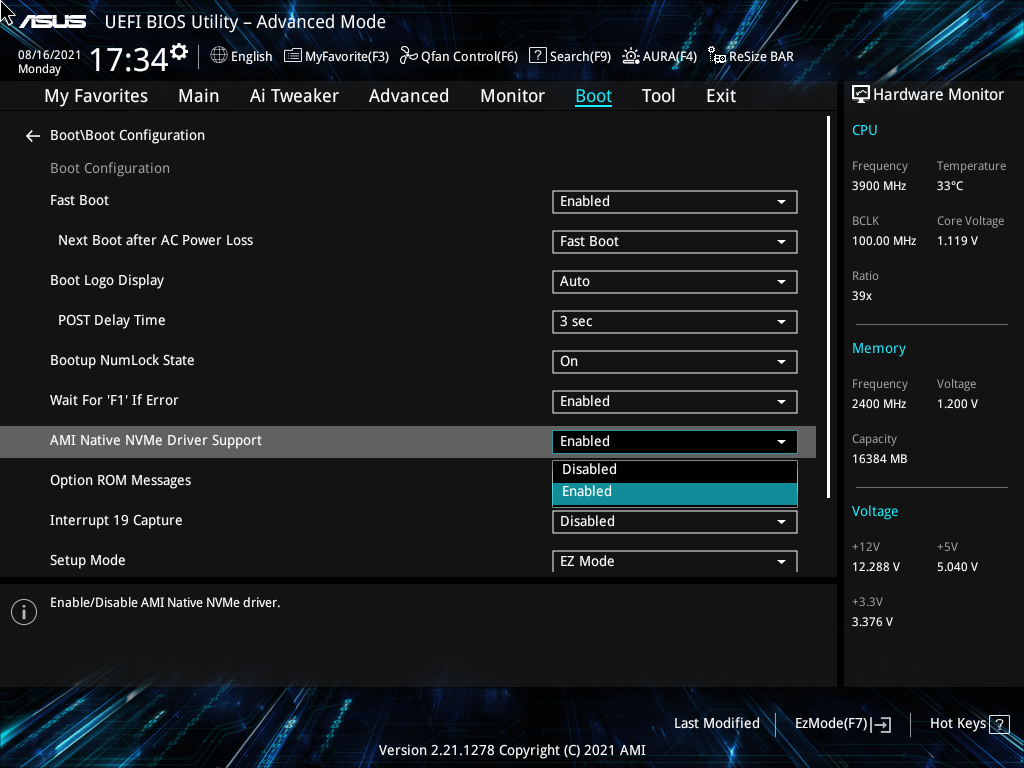
Task: Click the AURA(F4) text
Action: point(669,57)
